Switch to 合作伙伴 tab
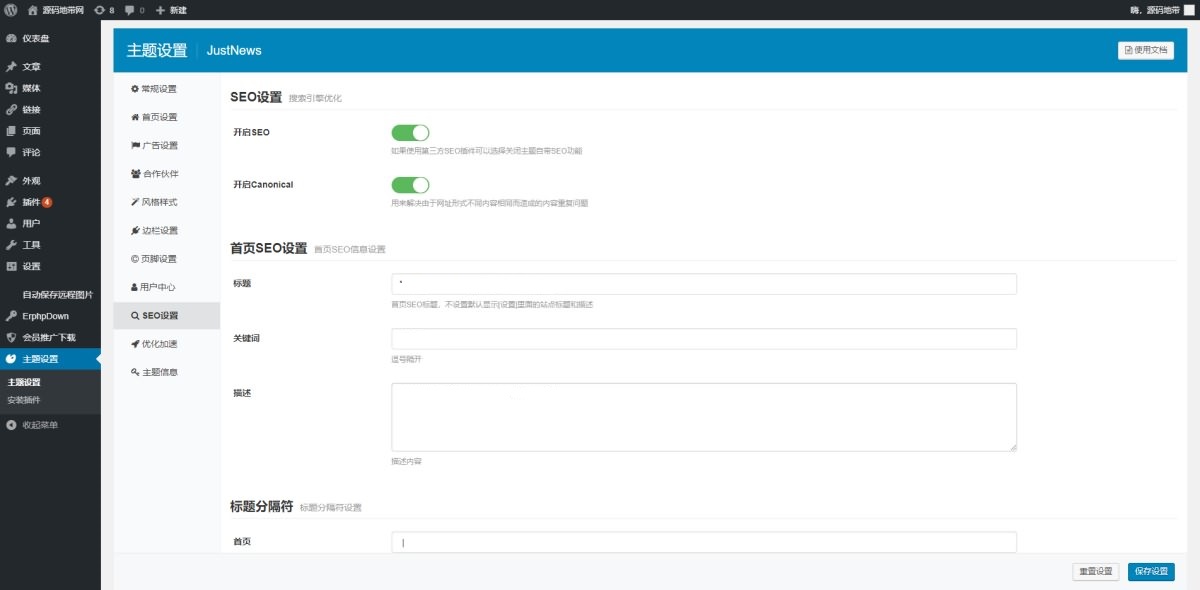Image resolution: width=1200 pixels, height=590 pixels. click(167, 173)
